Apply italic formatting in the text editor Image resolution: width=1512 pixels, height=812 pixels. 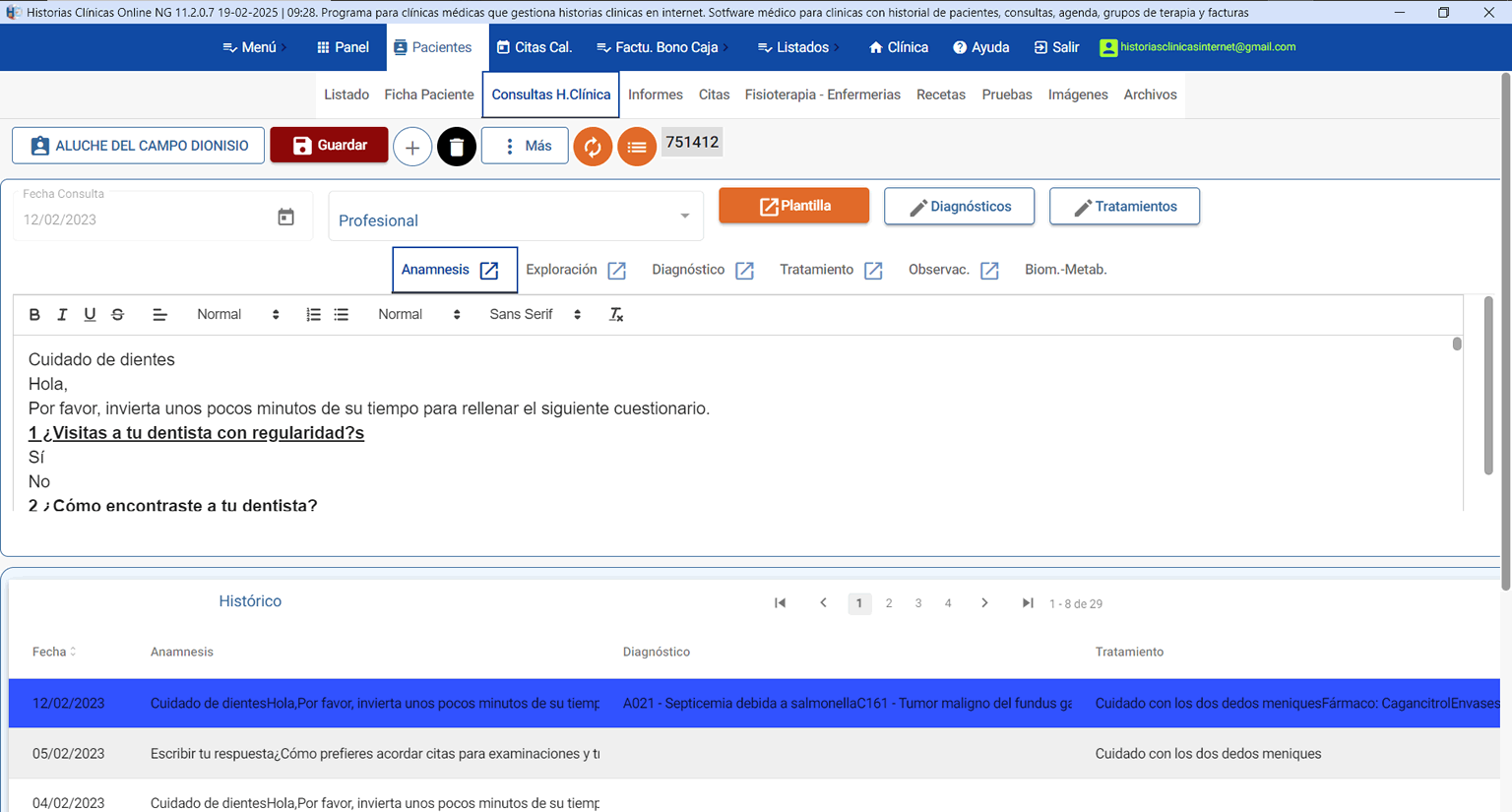(62, 314)
